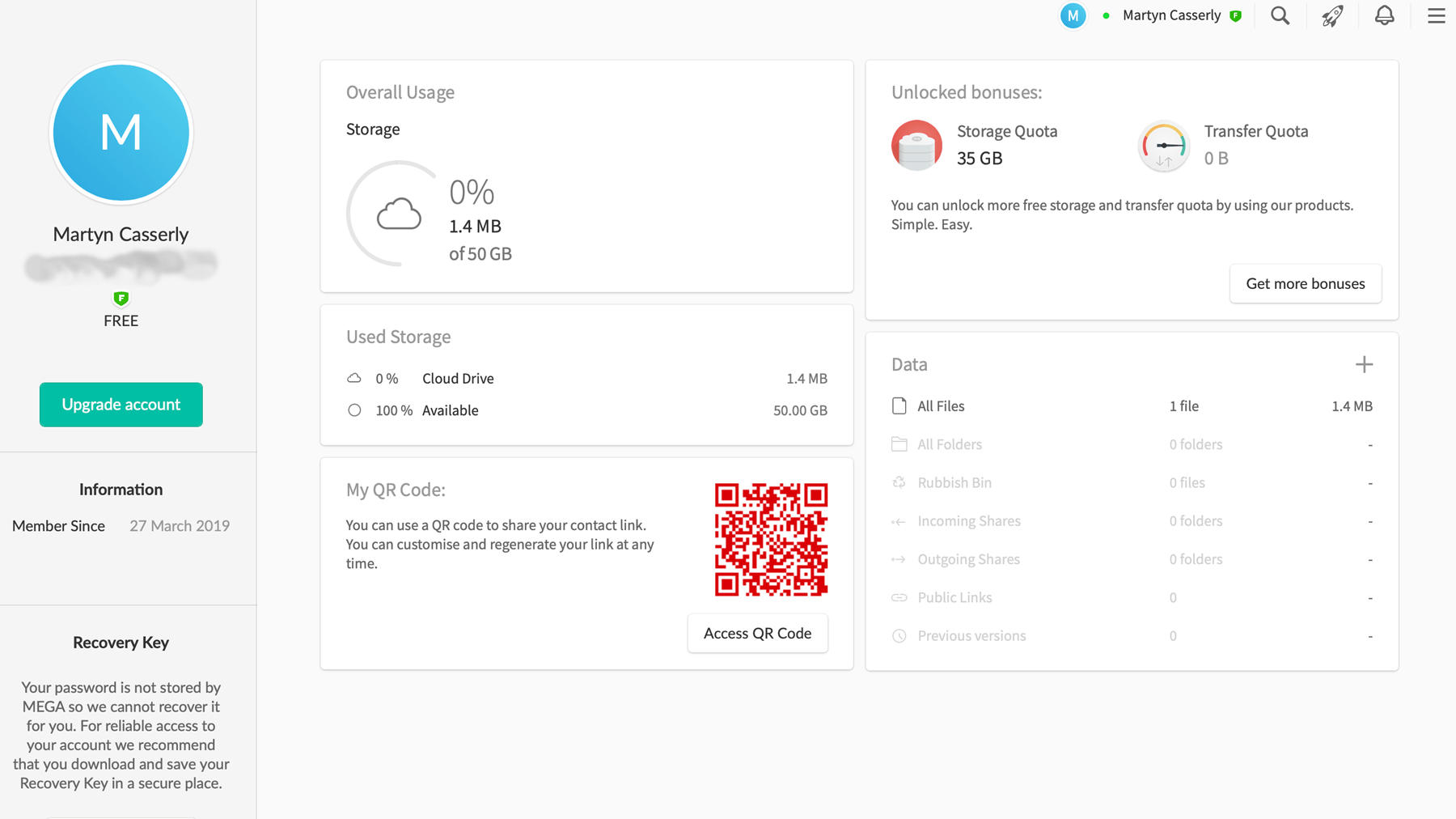Open the search panel

point(1280,15)
